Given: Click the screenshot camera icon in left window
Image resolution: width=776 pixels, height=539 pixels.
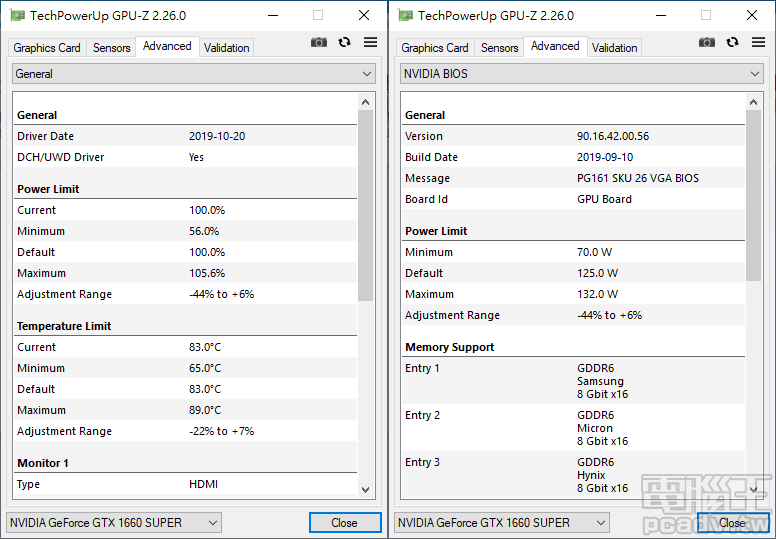Looking at the screenshot, I should pos(319,42).
